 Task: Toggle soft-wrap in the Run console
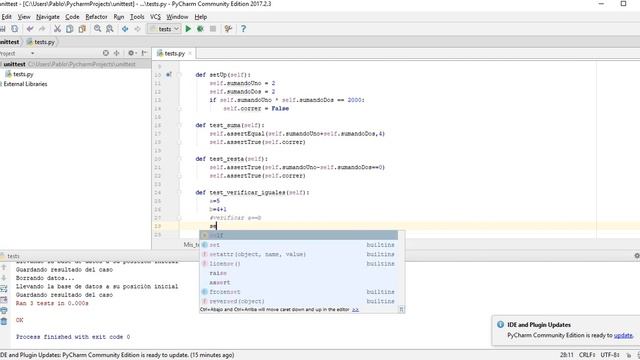pos(4,289)
